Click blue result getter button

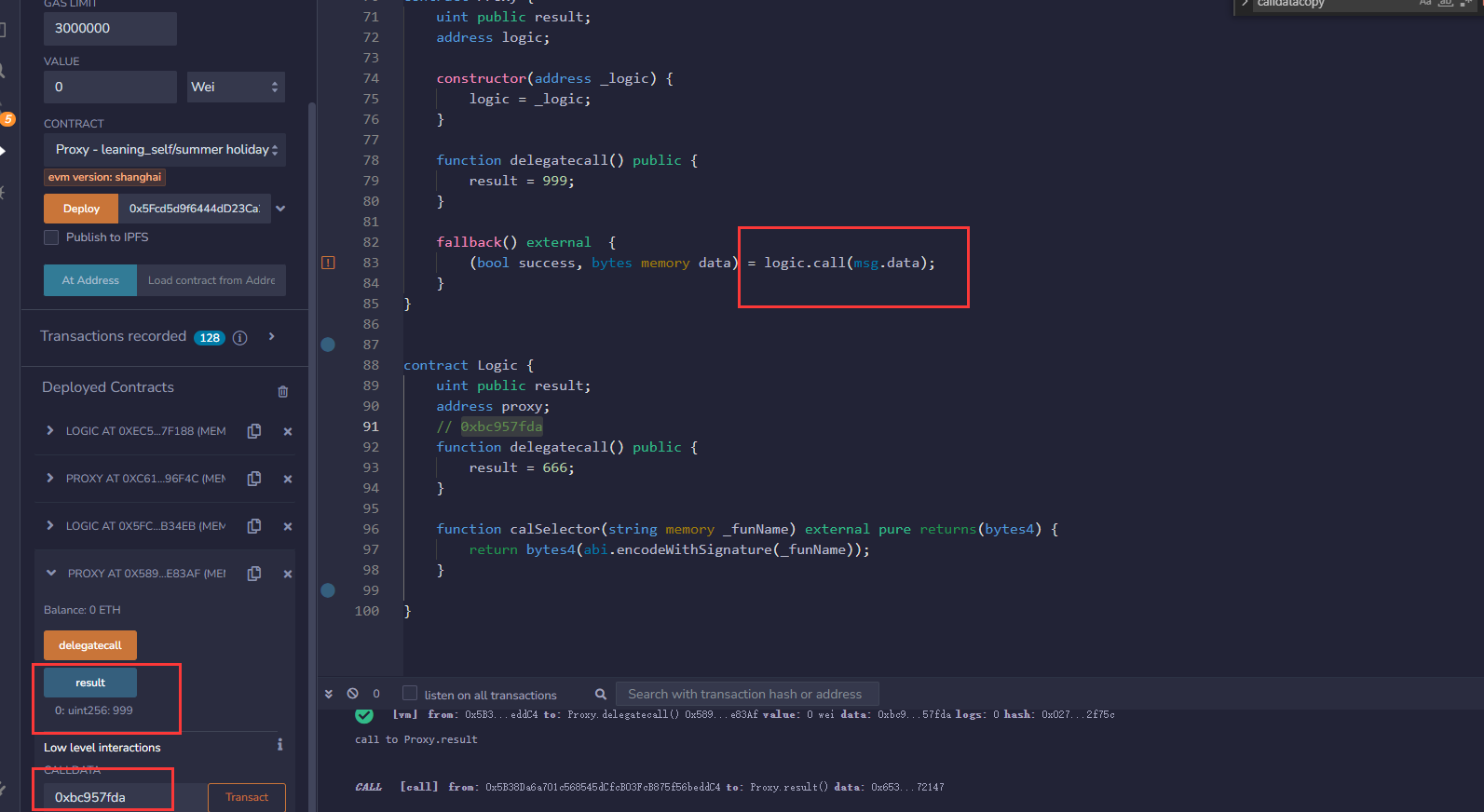pyautogui.click(x=90, y=683)
